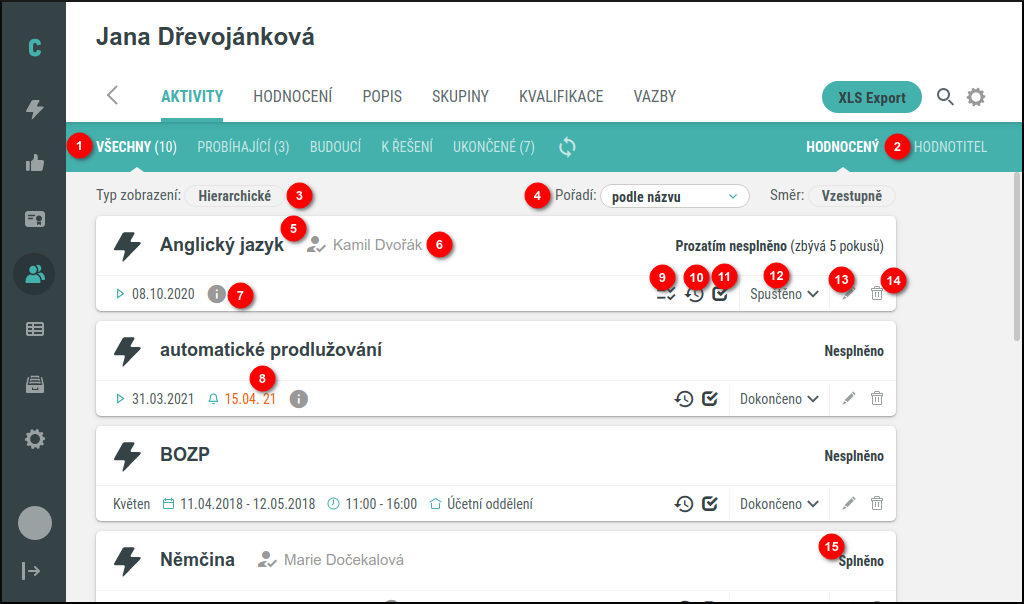Open the 'podle názvu' sorting dropdown
Screen dimensions: 1024x604
(x=675, y=196)
